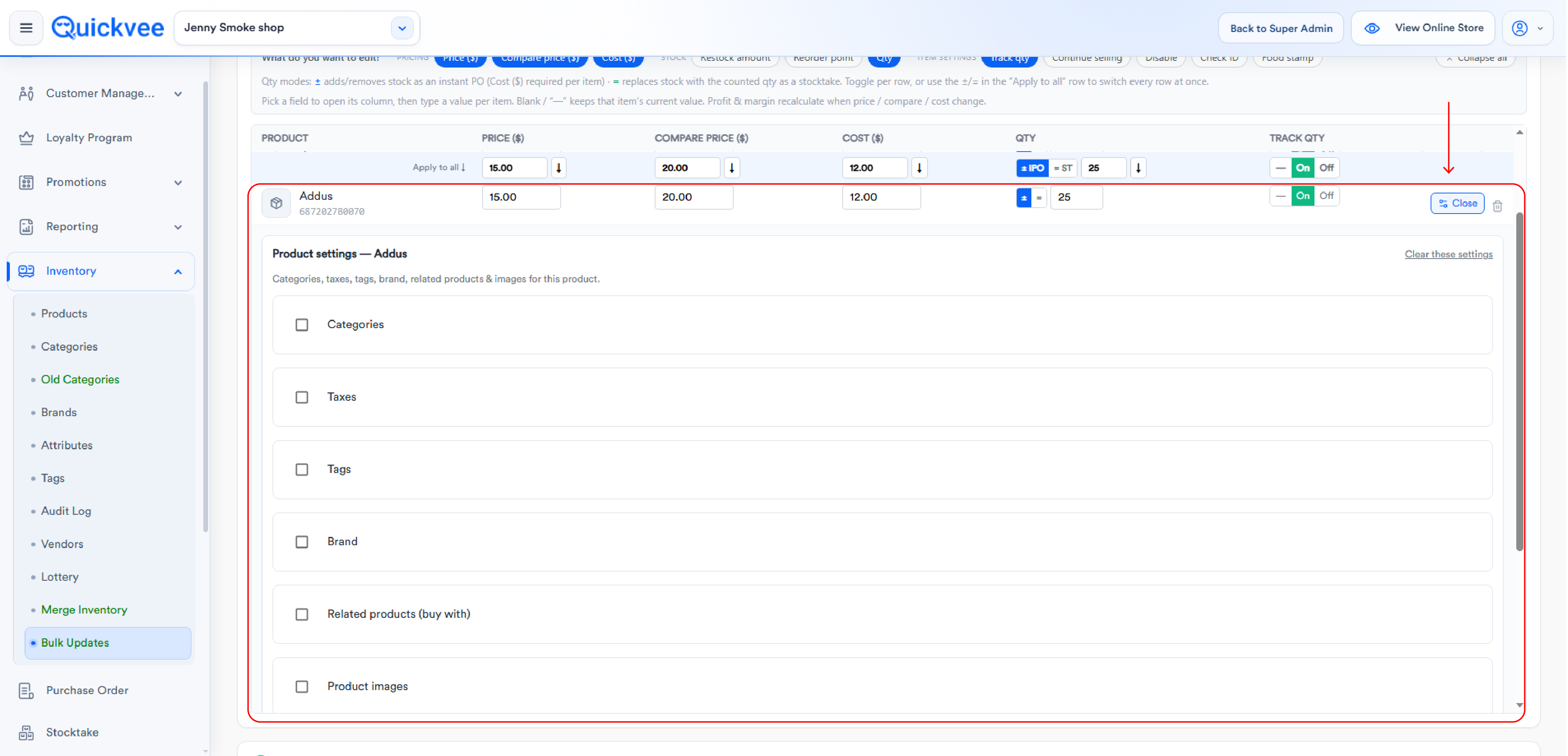The width and height of the screenshot is (1568, 756).
Task: Apply cost 12.00 to all arrow
Action: (x=919, y=168)
